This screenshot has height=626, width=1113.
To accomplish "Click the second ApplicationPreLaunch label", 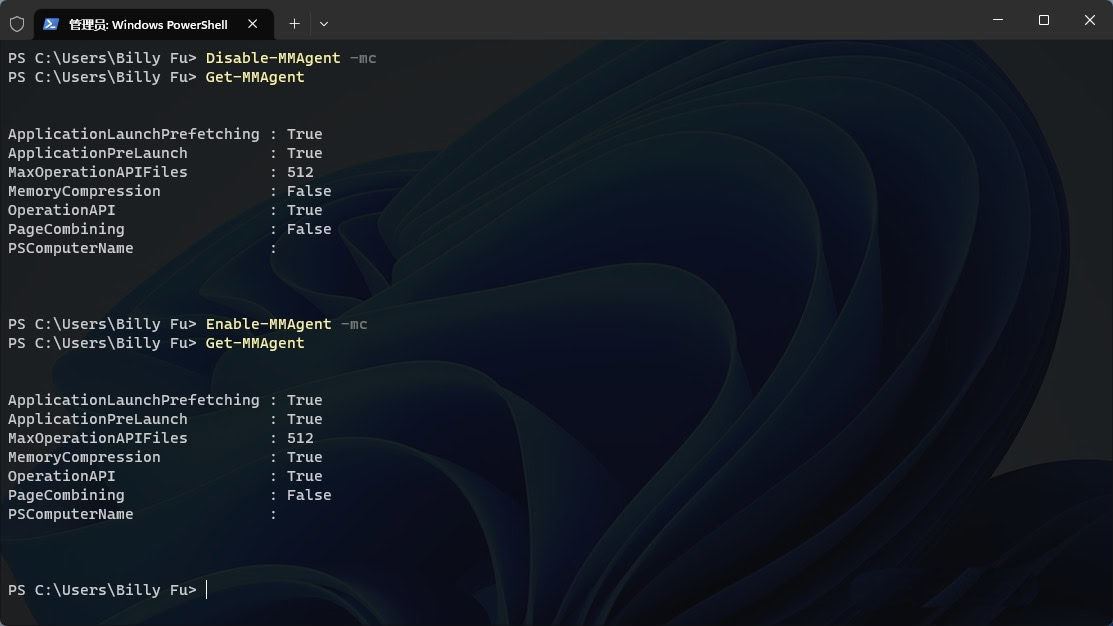I will (98, 419).
